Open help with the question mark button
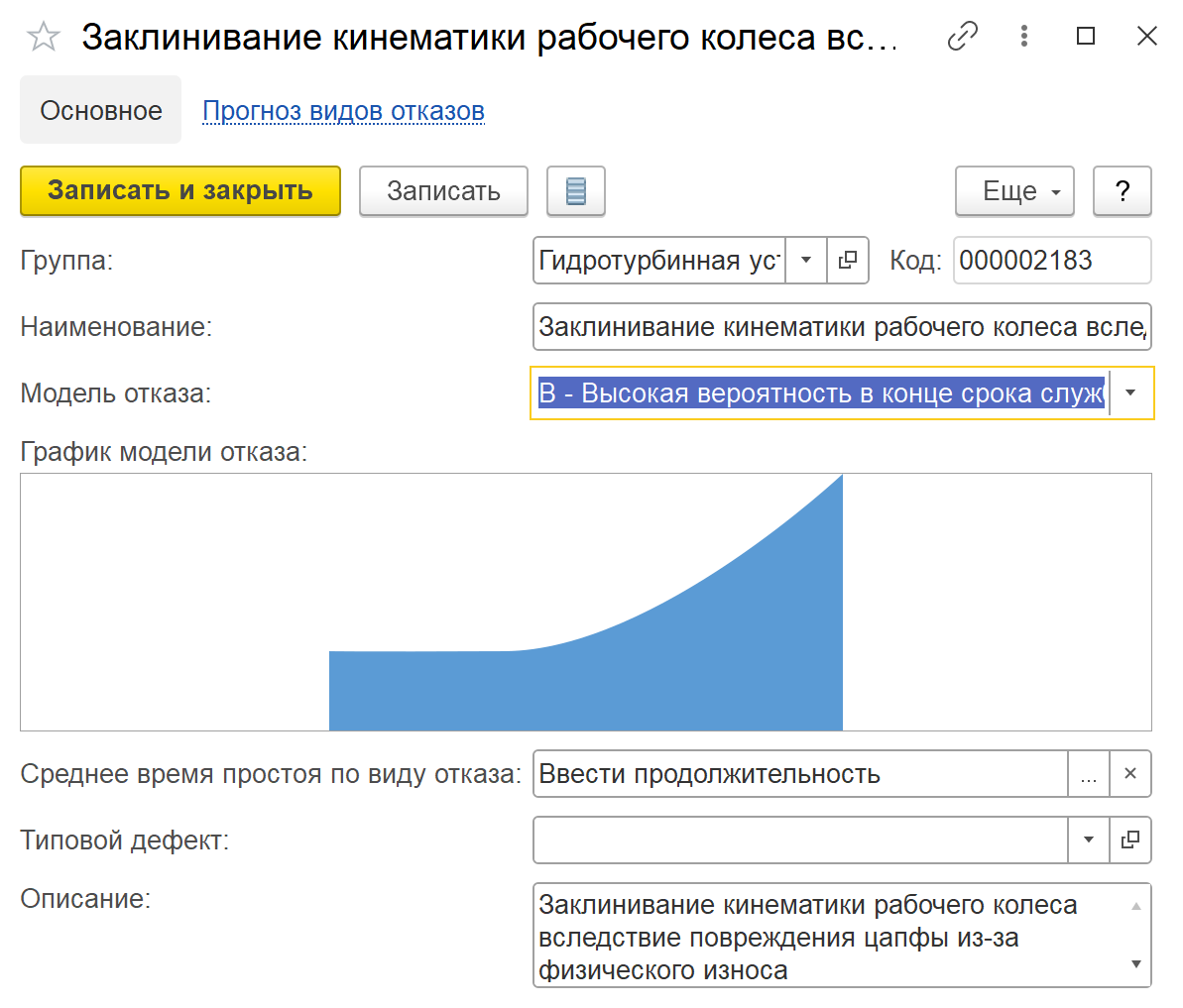The height and width of the screenshot is (1008, 1183). (1122, 191)
